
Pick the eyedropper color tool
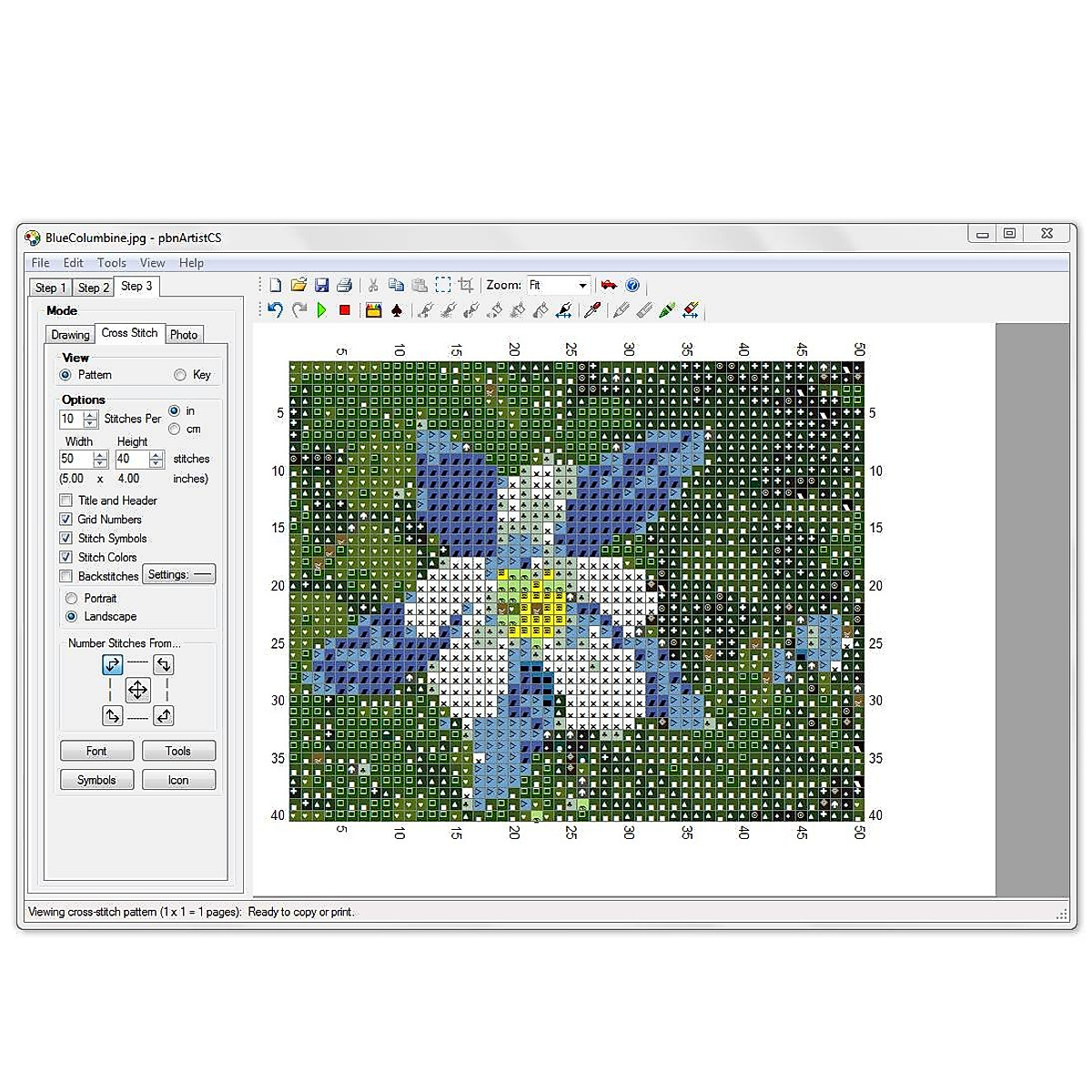coord(591,310)
